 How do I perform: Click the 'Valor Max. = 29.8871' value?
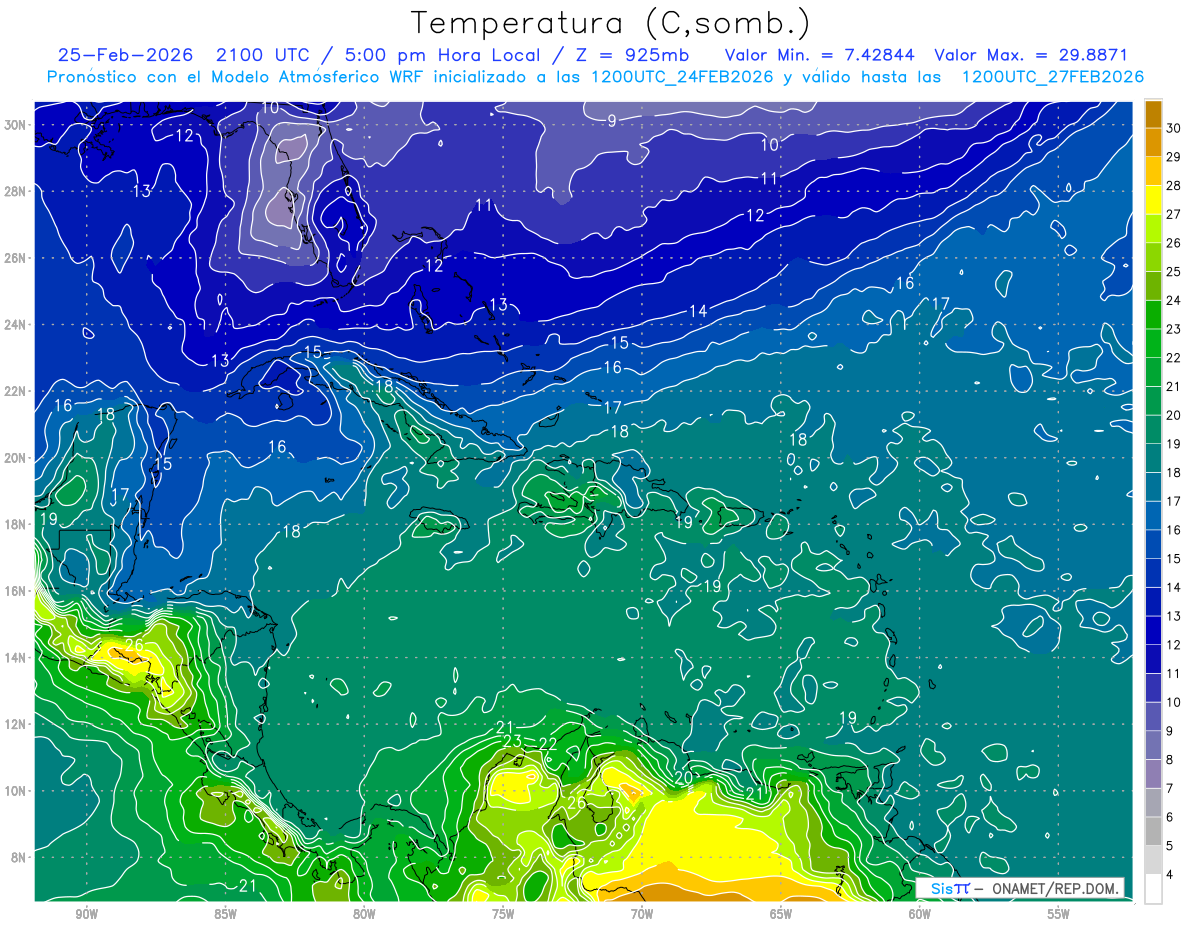tap(1031, 55)
